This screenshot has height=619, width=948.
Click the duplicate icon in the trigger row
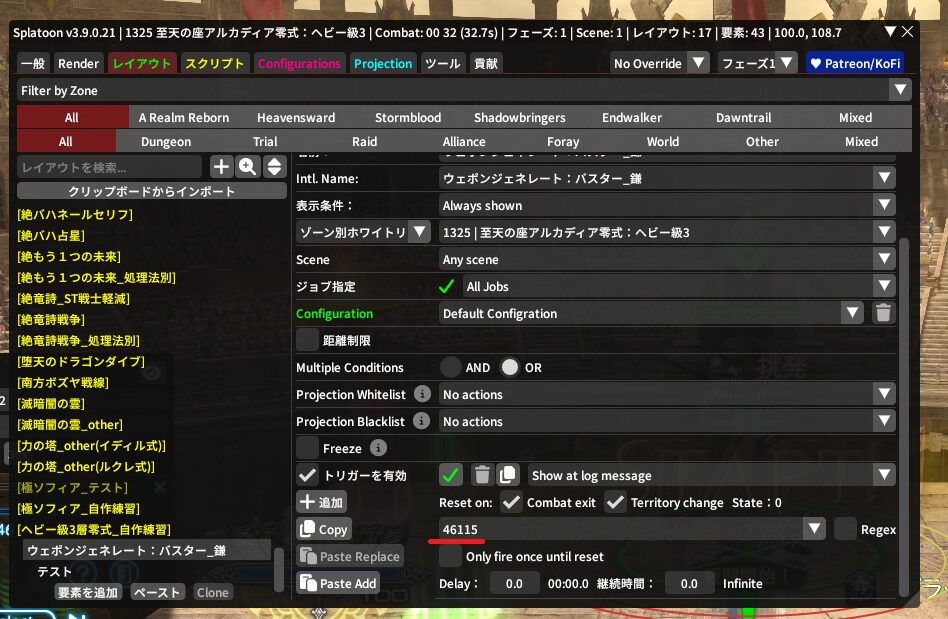tap(508, 475)
